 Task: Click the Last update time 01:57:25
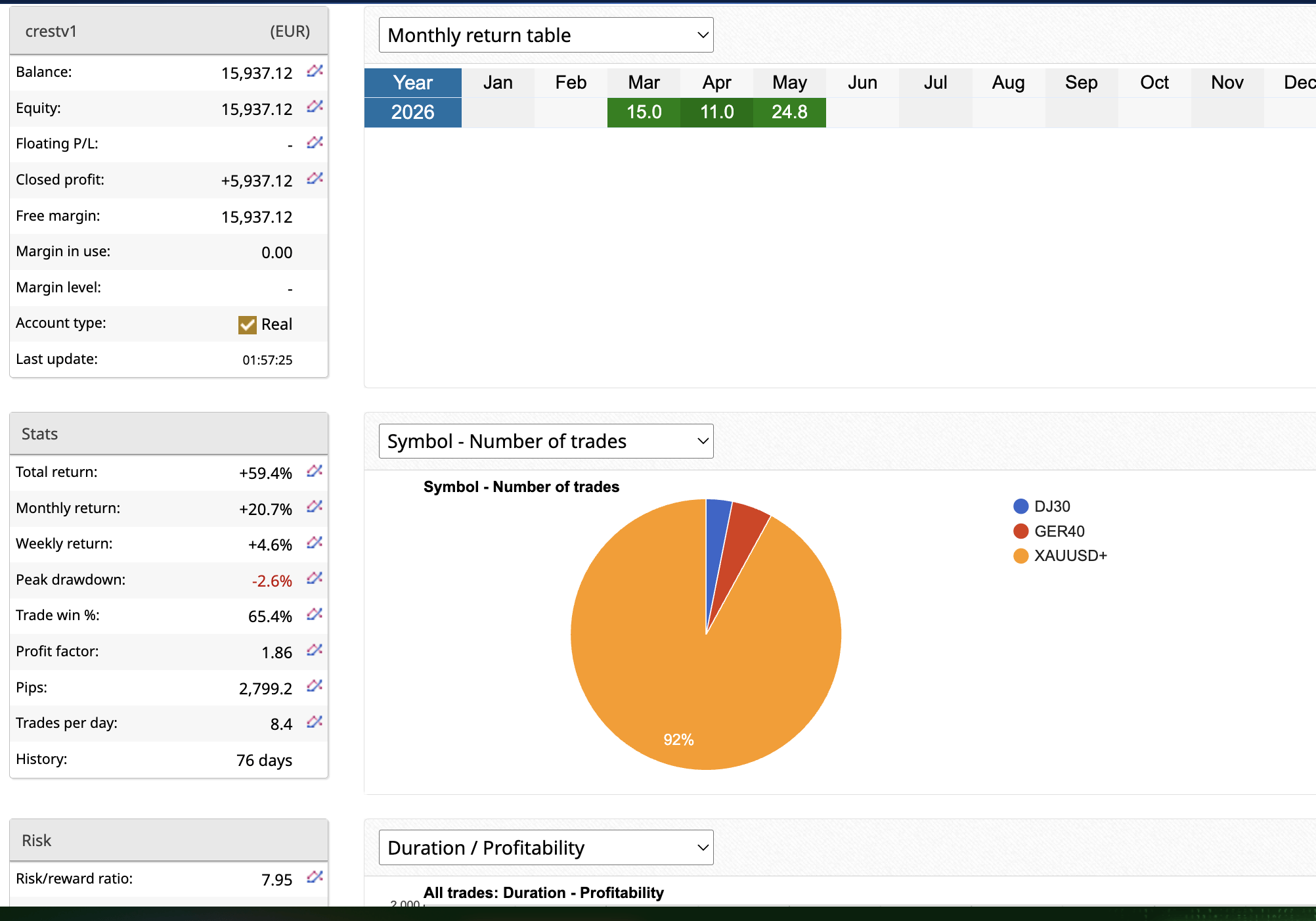(x=267, y=360)
